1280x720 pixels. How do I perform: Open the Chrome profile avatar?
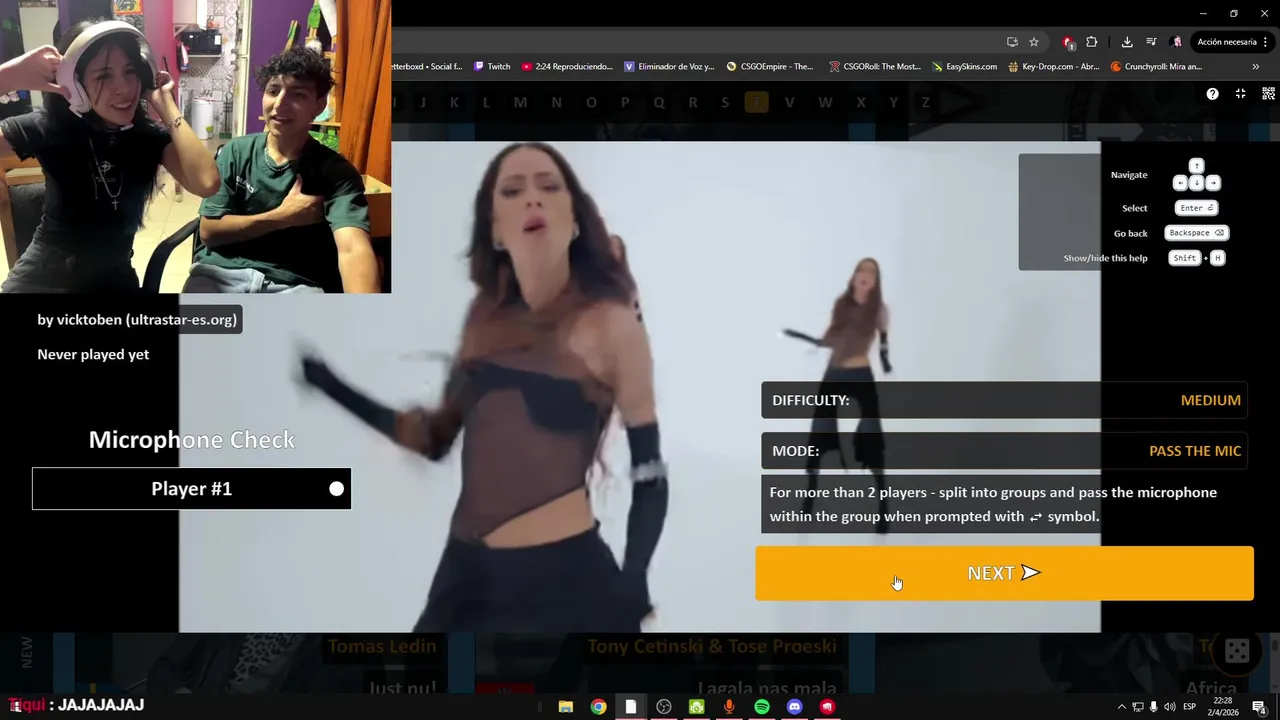1177,42
